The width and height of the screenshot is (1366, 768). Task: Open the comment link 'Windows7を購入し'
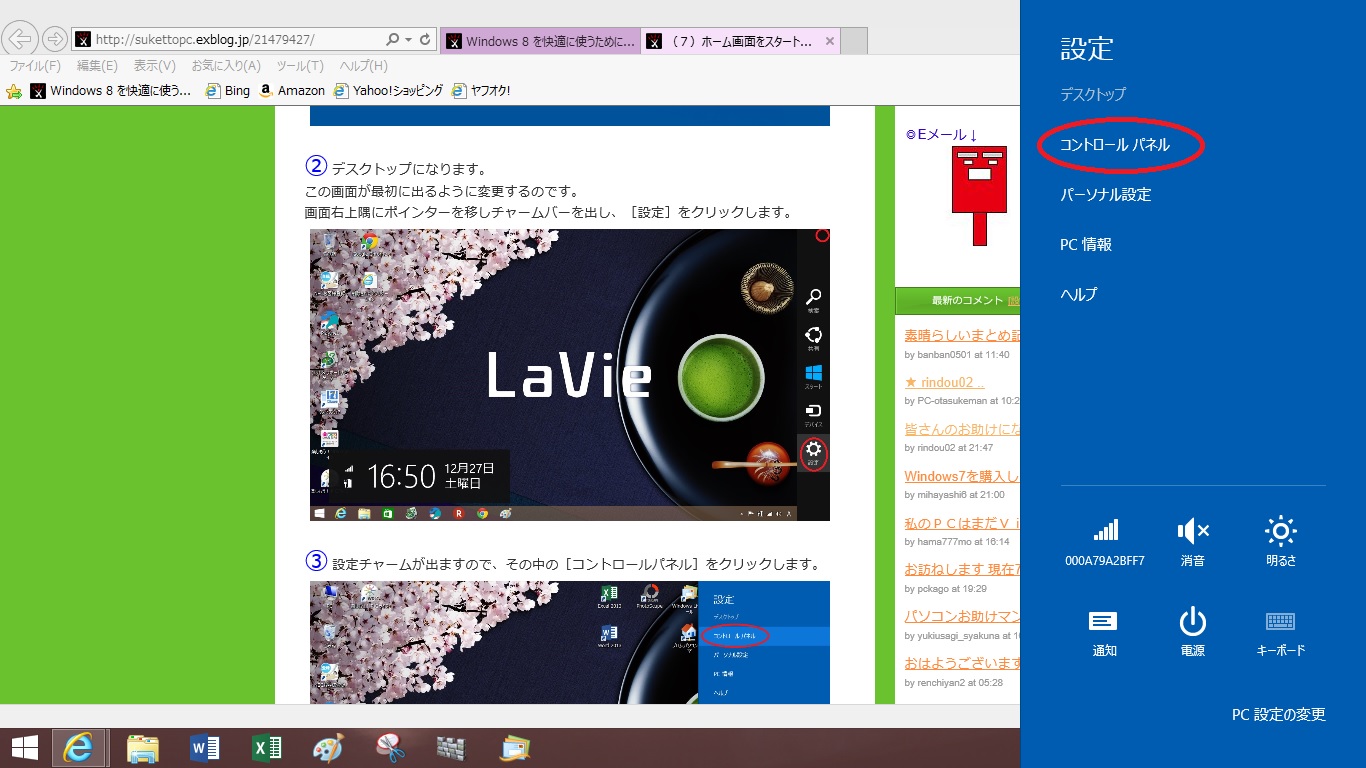tap(961, 476)
